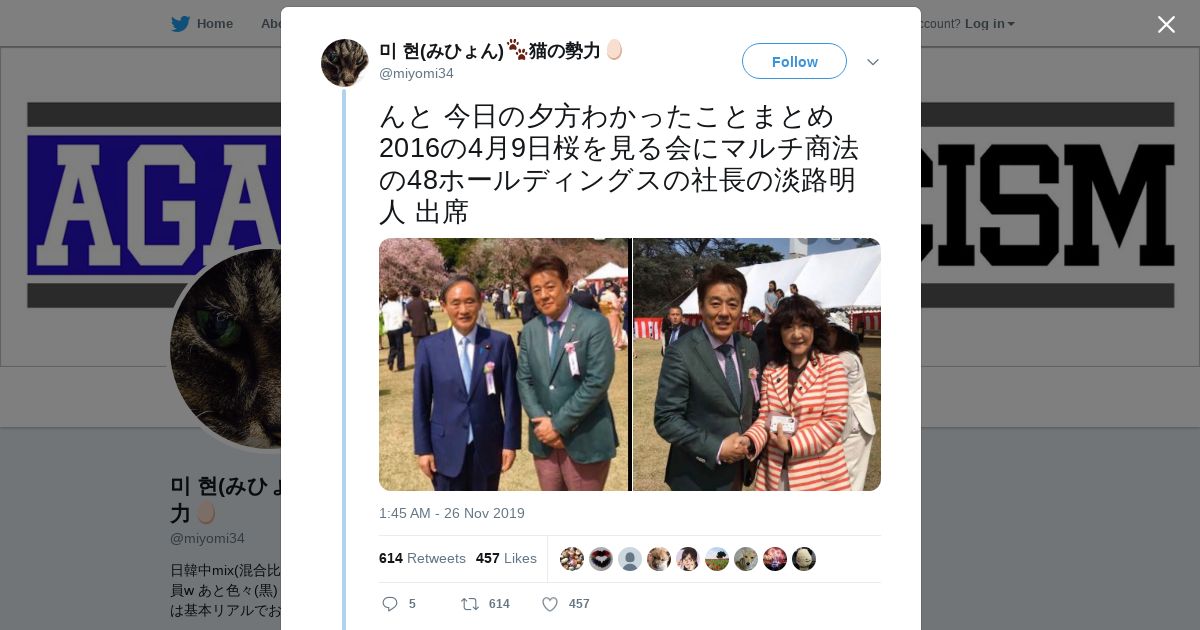Click the retweet arrows icon
The height and width of the screenshot is (630, 1200).
pos(469,604)
